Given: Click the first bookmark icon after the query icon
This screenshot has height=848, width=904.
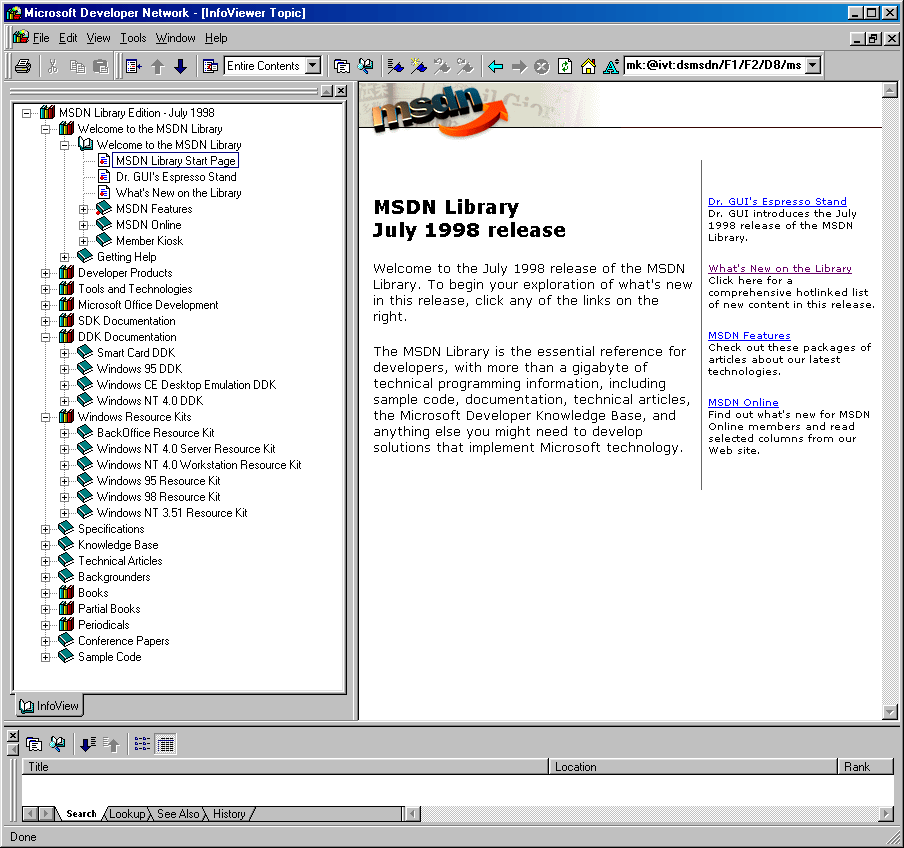Looking at the screenshot, I should pyautogui.click(x=396, y=66).
